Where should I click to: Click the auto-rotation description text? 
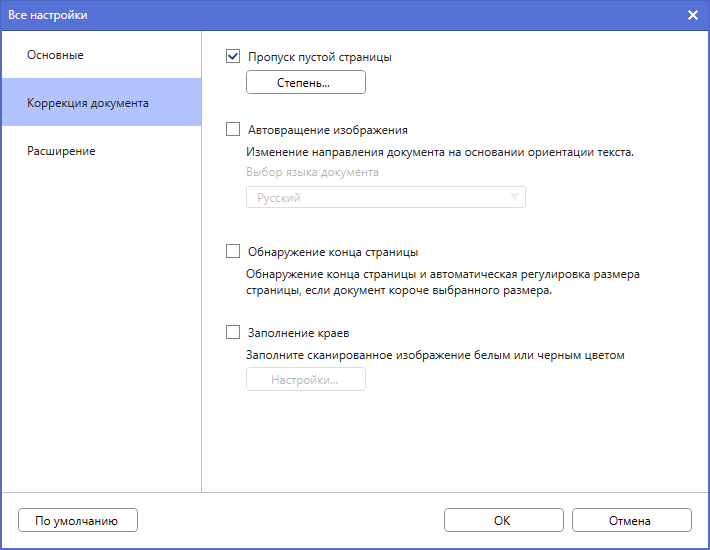pos(441,153)
